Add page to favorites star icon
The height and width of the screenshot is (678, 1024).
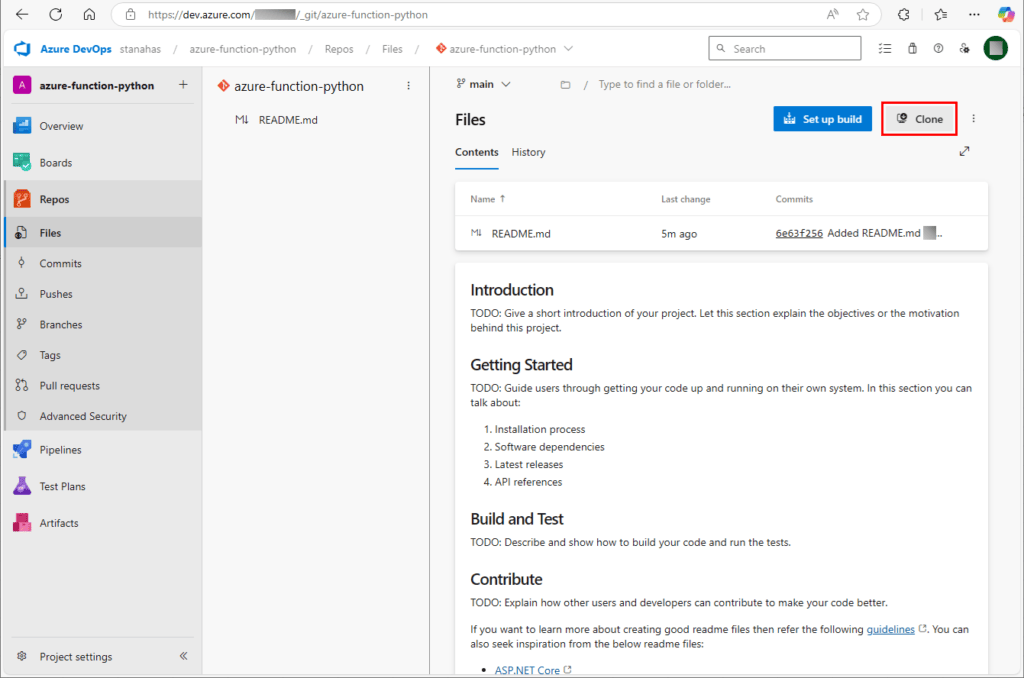[x=863, y=14]
